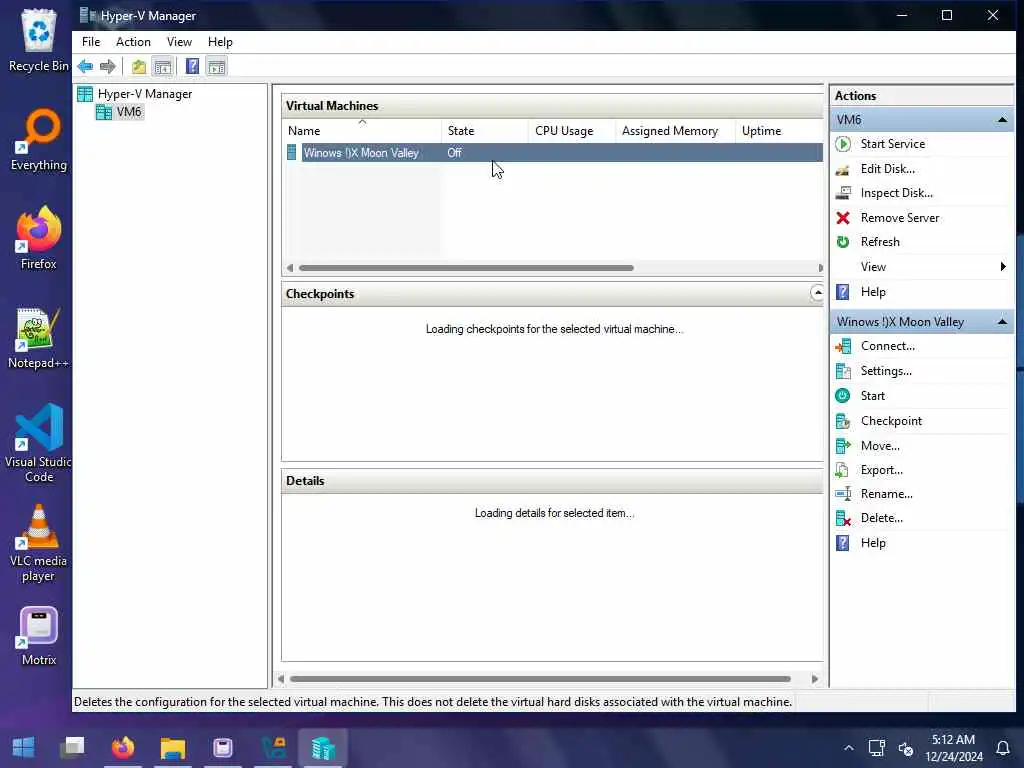1024x768 pixels.
Task: Click the Delete icon in Actions
Action: click(x=842, y=519)
